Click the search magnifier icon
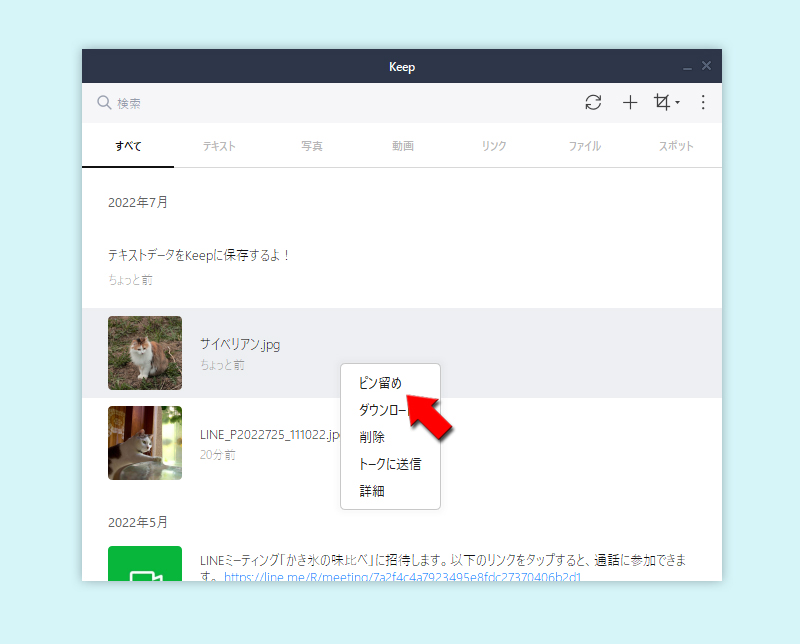This screenshot has width=800, height=644. tap(104, 102)
